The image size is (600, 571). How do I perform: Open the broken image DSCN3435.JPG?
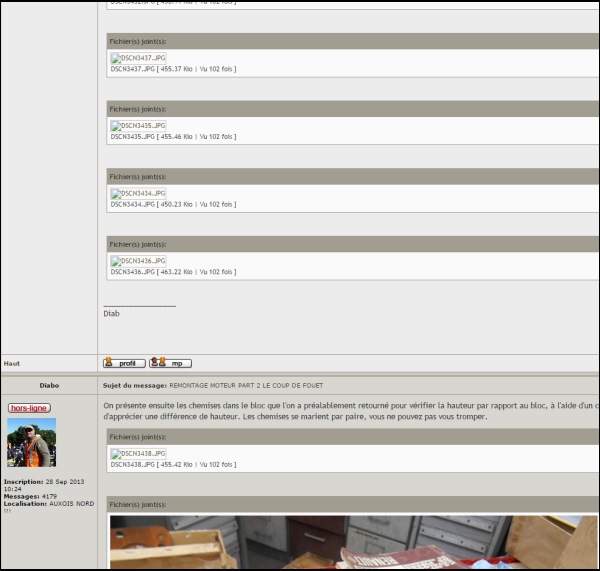pos(138,126)
